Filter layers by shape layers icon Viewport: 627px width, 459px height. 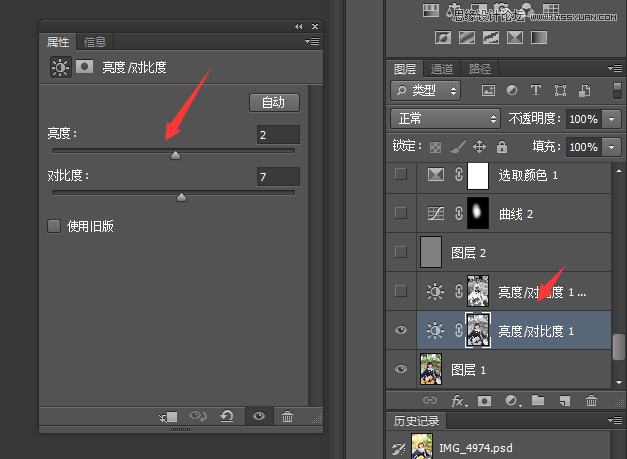click(560, 90)
